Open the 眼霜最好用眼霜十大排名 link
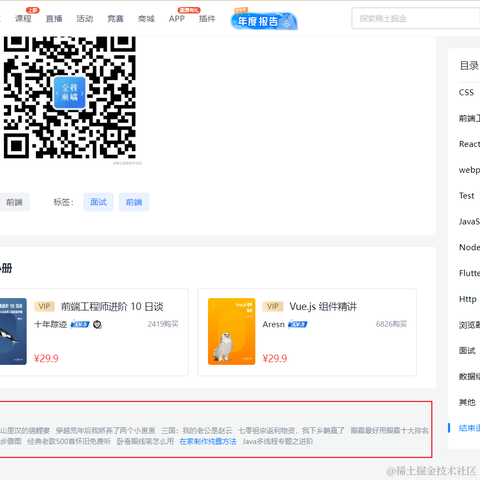480x480 pixels. click(x=390, y=431)
